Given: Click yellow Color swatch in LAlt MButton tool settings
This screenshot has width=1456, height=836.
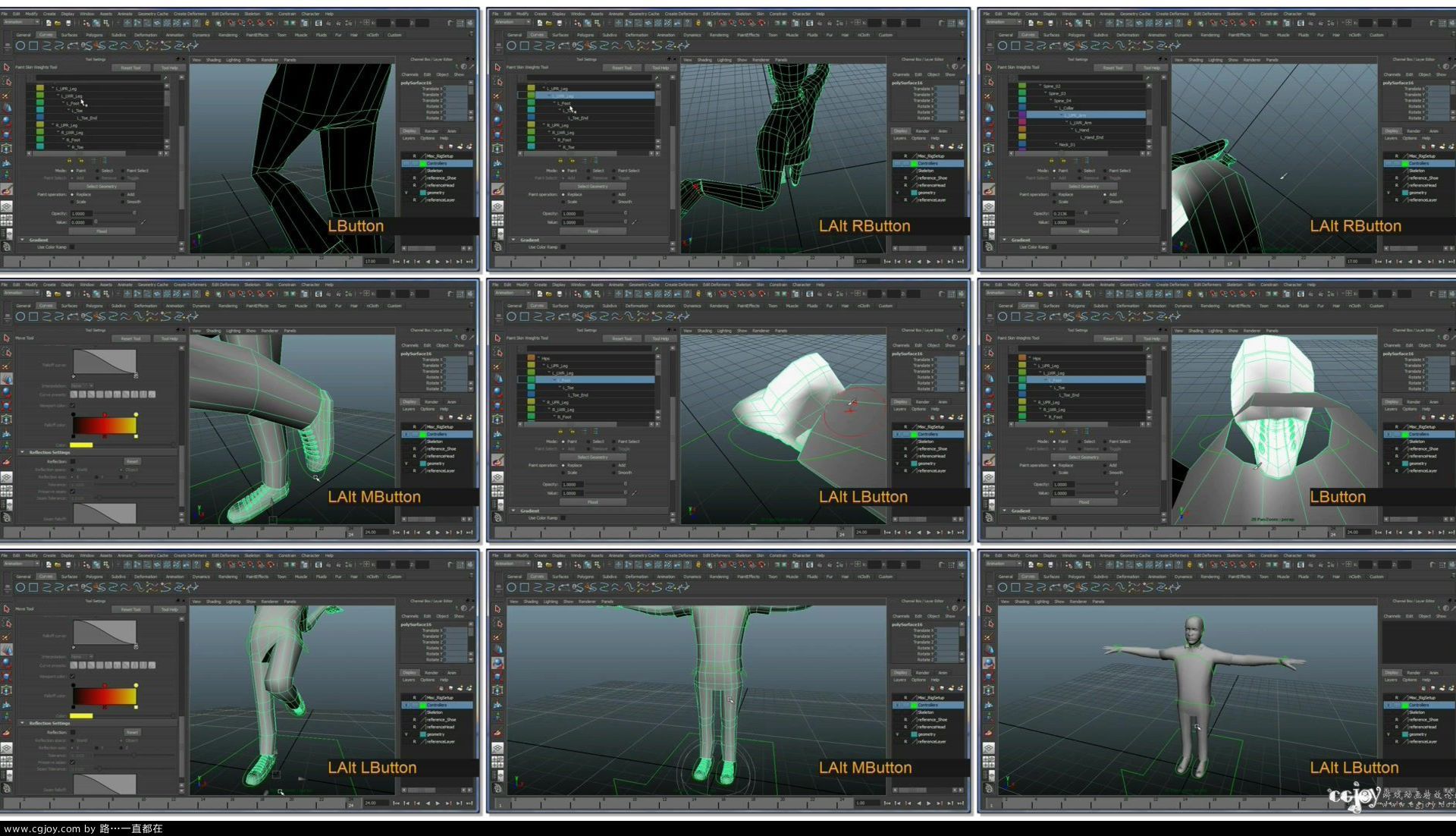Looking at the screenshot, I should (81, 445).
